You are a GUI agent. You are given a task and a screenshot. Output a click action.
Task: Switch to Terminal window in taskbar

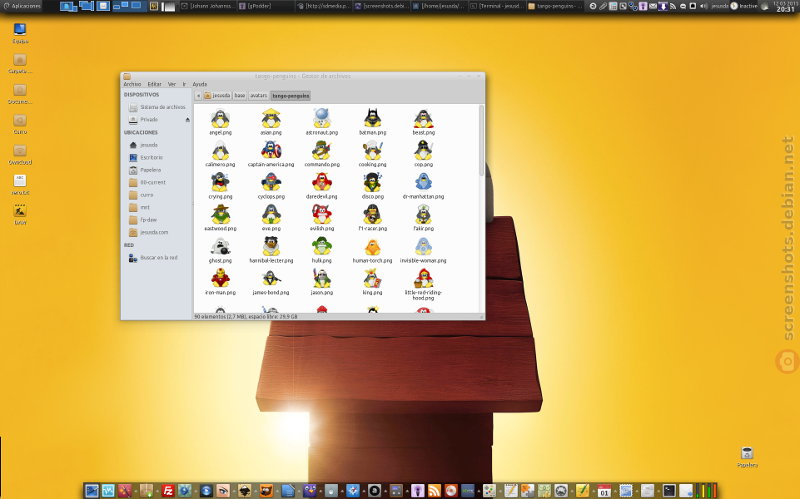point(496,6)
